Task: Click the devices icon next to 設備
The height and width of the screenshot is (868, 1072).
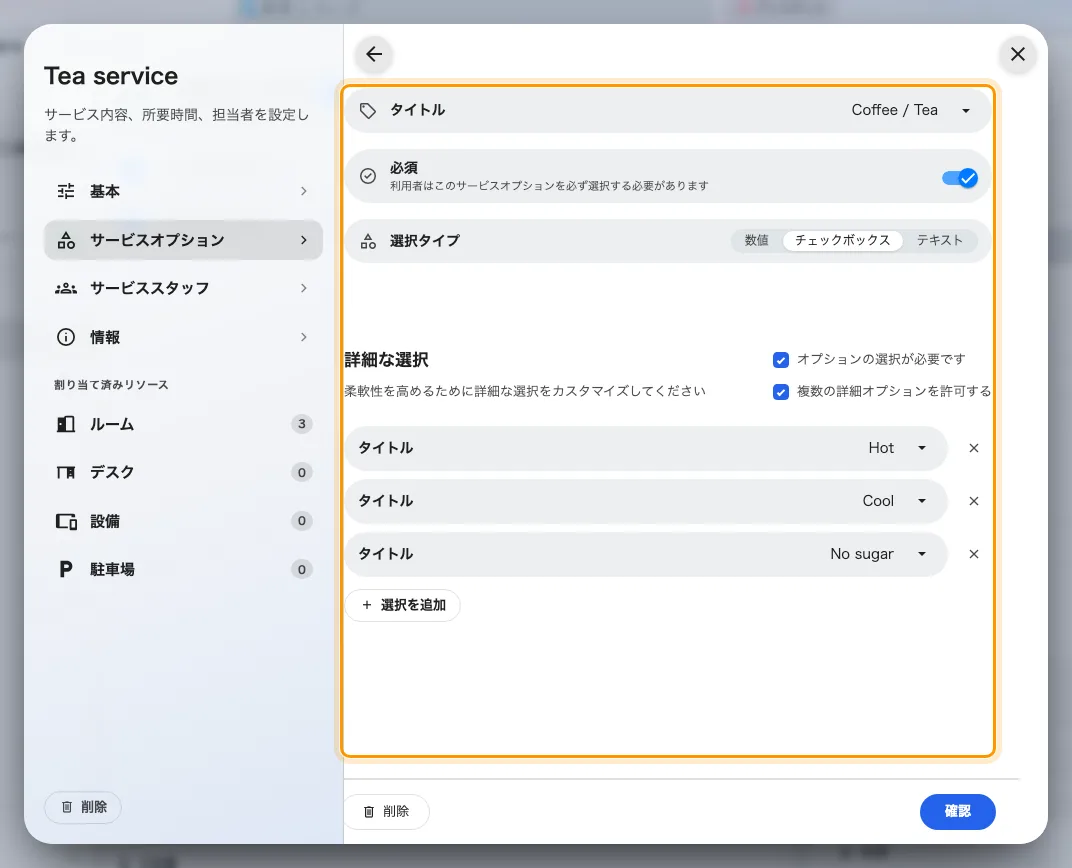Action: (66, 521)
